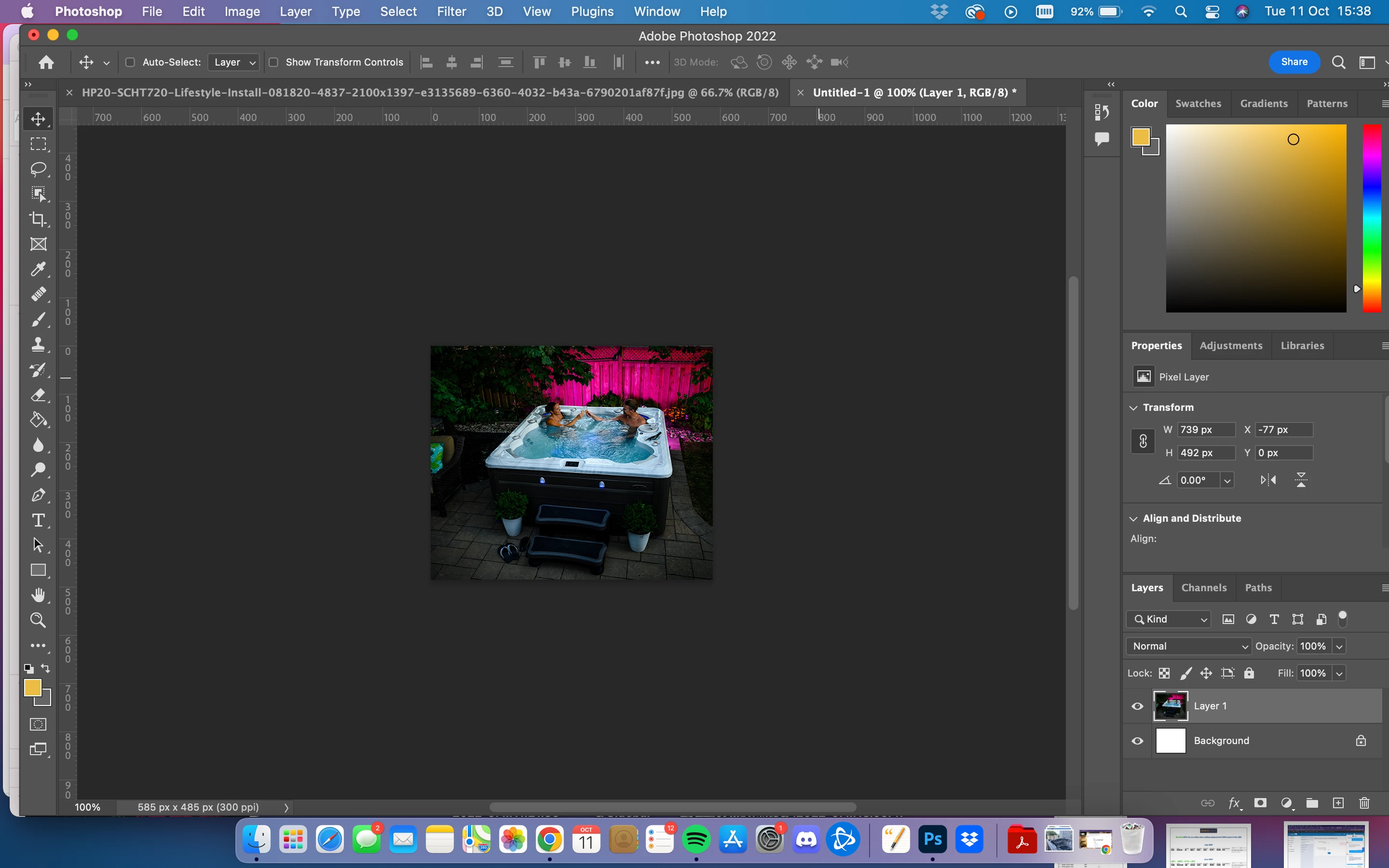Select the Hand tool
Screen dimensions: 1389x868
click(39, 596)
